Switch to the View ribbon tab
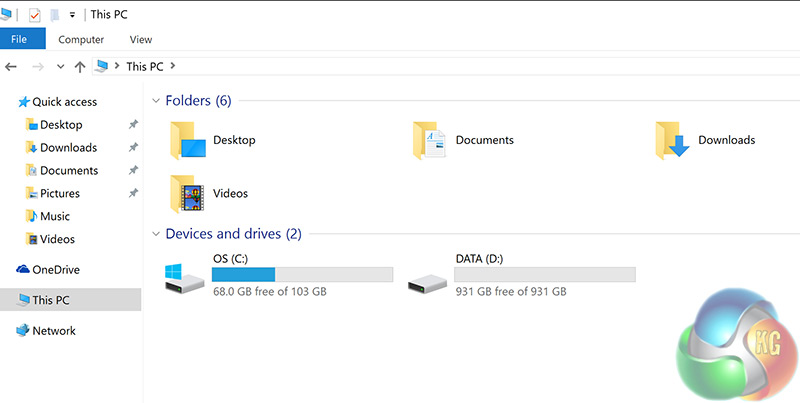 141,40
